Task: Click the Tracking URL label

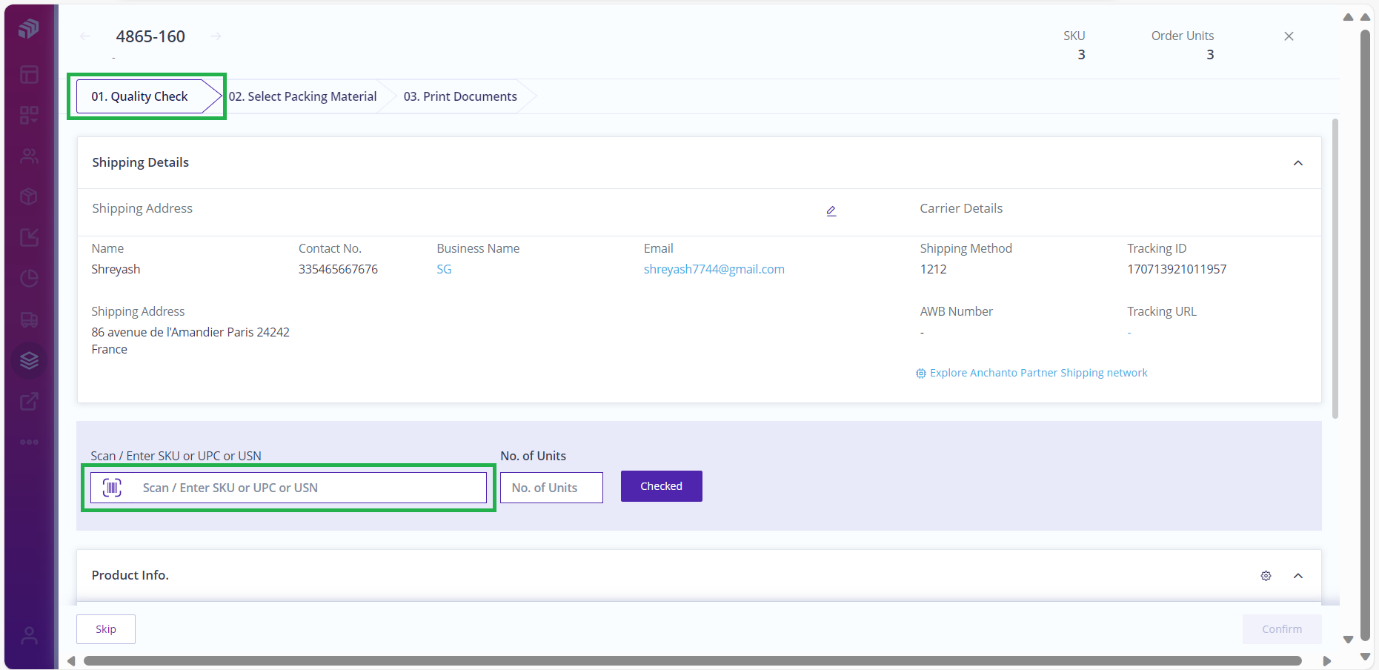Action: coord(1162,312)
